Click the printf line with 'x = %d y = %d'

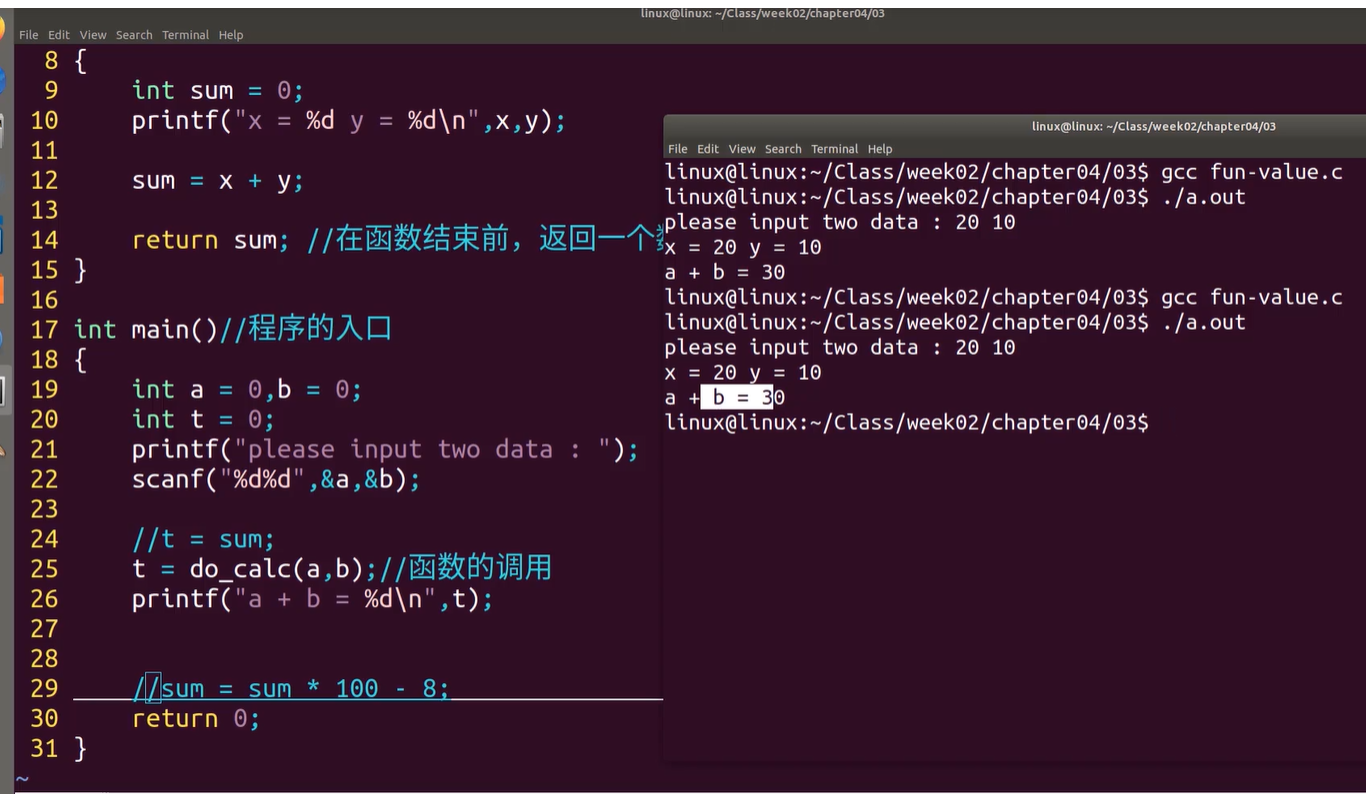pos(349,121)
